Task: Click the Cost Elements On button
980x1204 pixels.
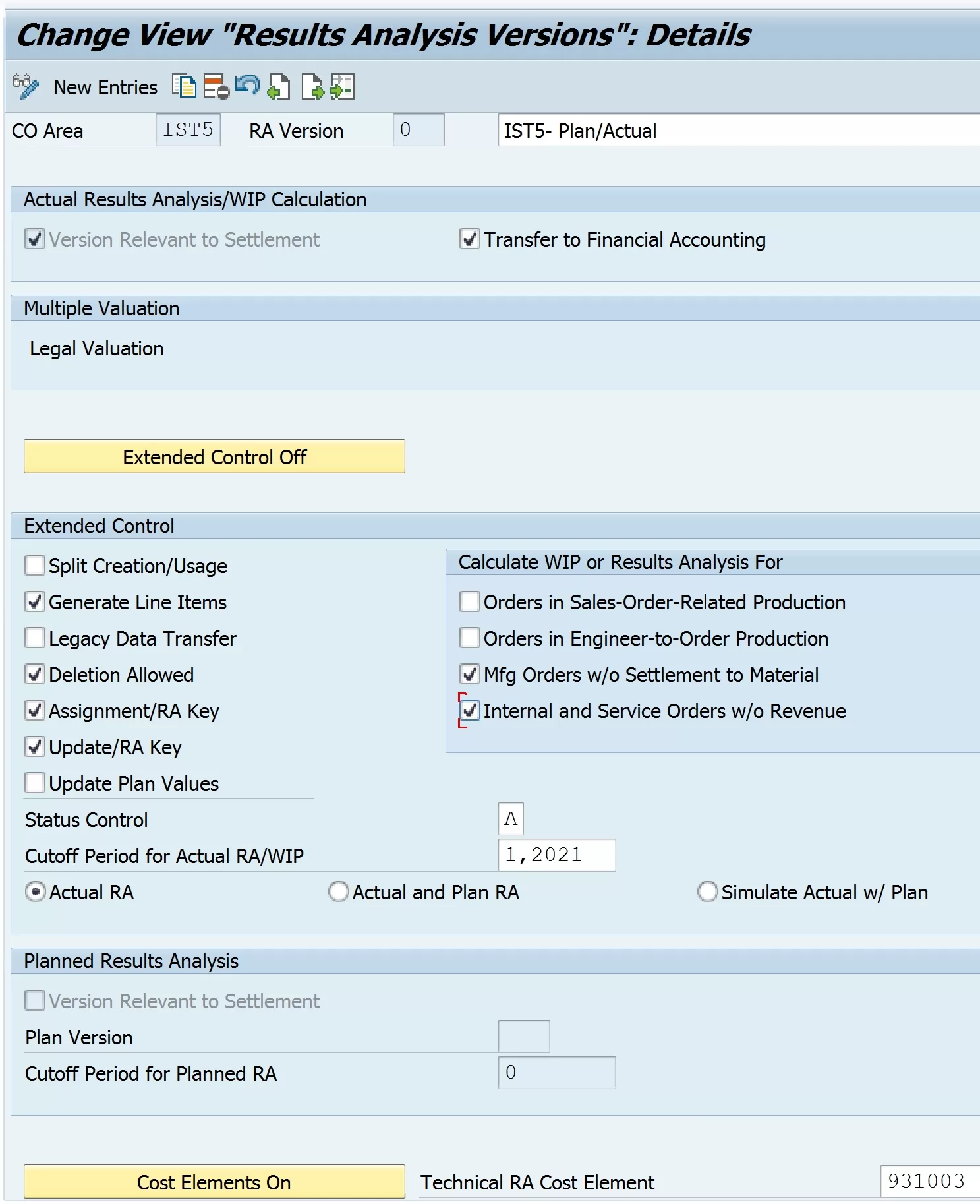Action: click(x=214, y=1182)
